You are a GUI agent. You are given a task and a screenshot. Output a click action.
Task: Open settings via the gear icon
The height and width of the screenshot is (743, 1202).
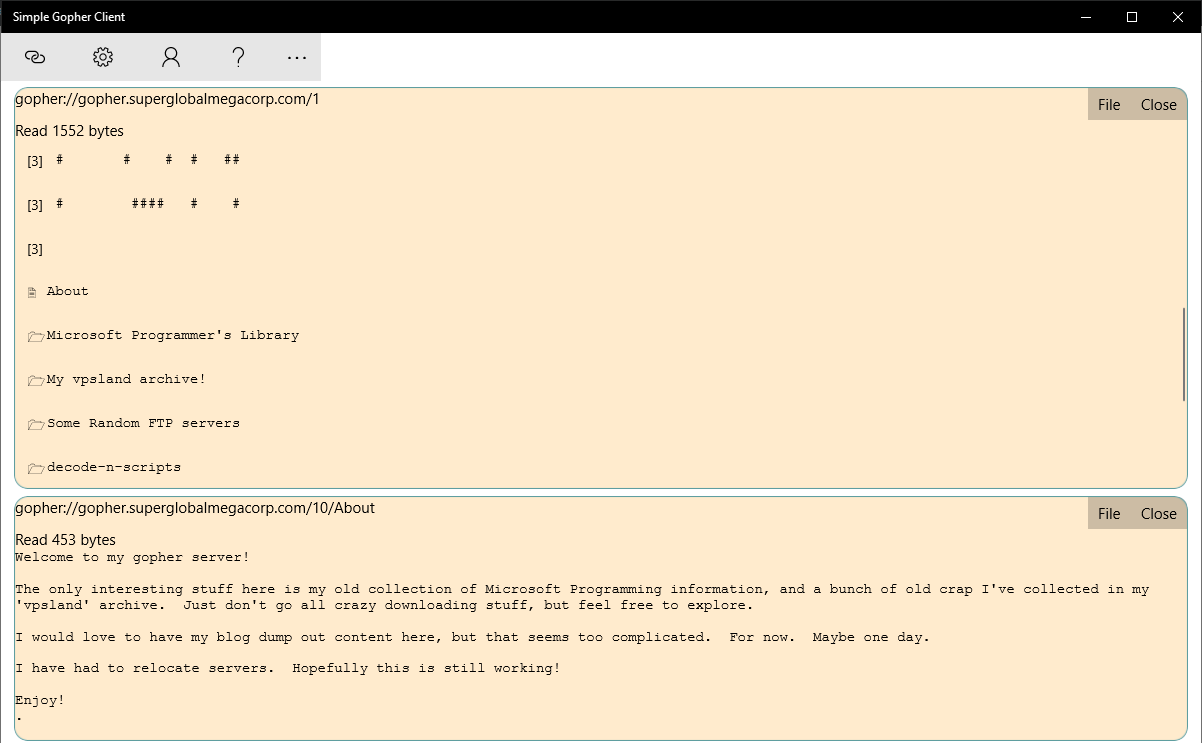pos(103,57)
